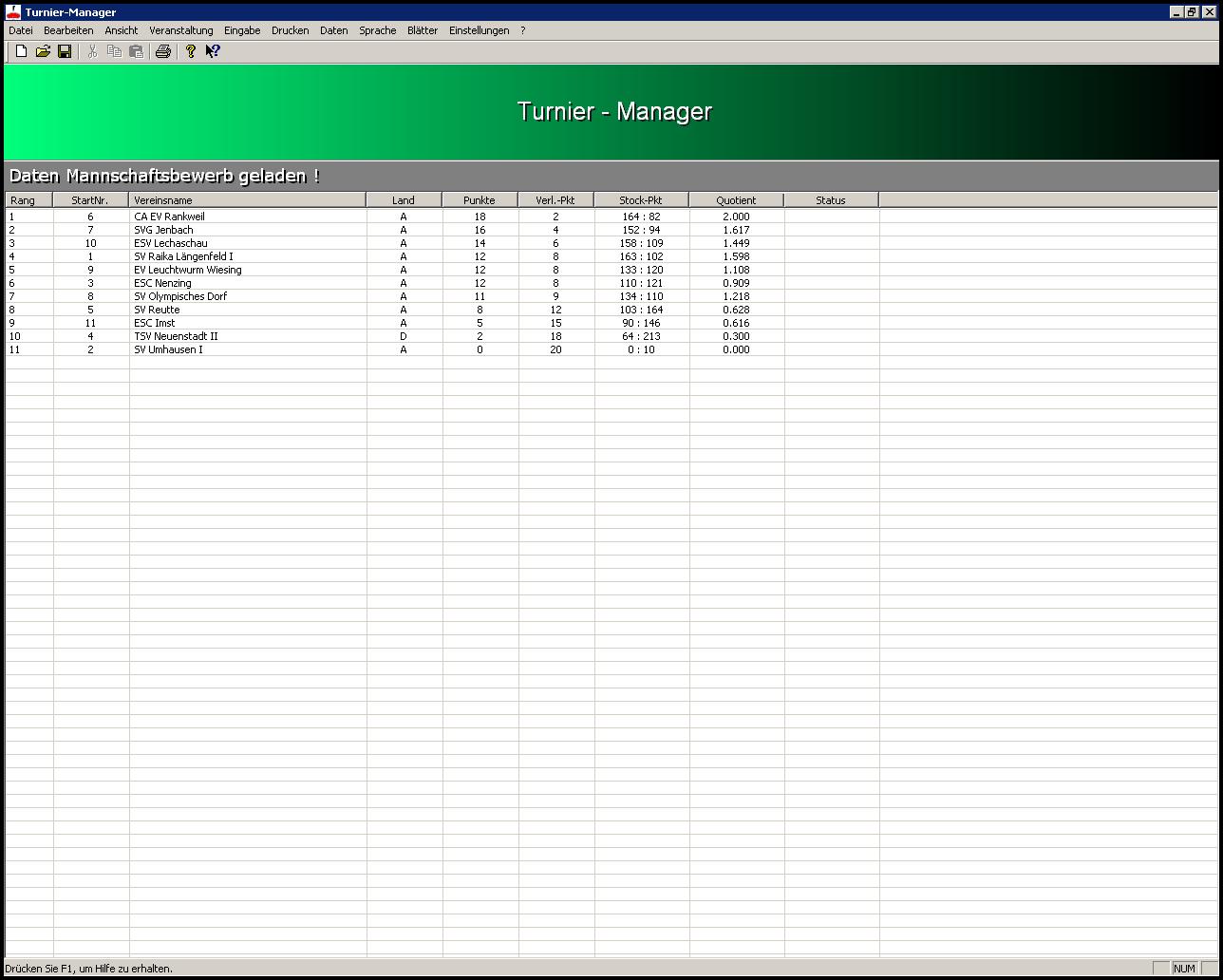Click the context help arrow icon
This screenshot has height=980, width=1223.
(x=213, y=51)
